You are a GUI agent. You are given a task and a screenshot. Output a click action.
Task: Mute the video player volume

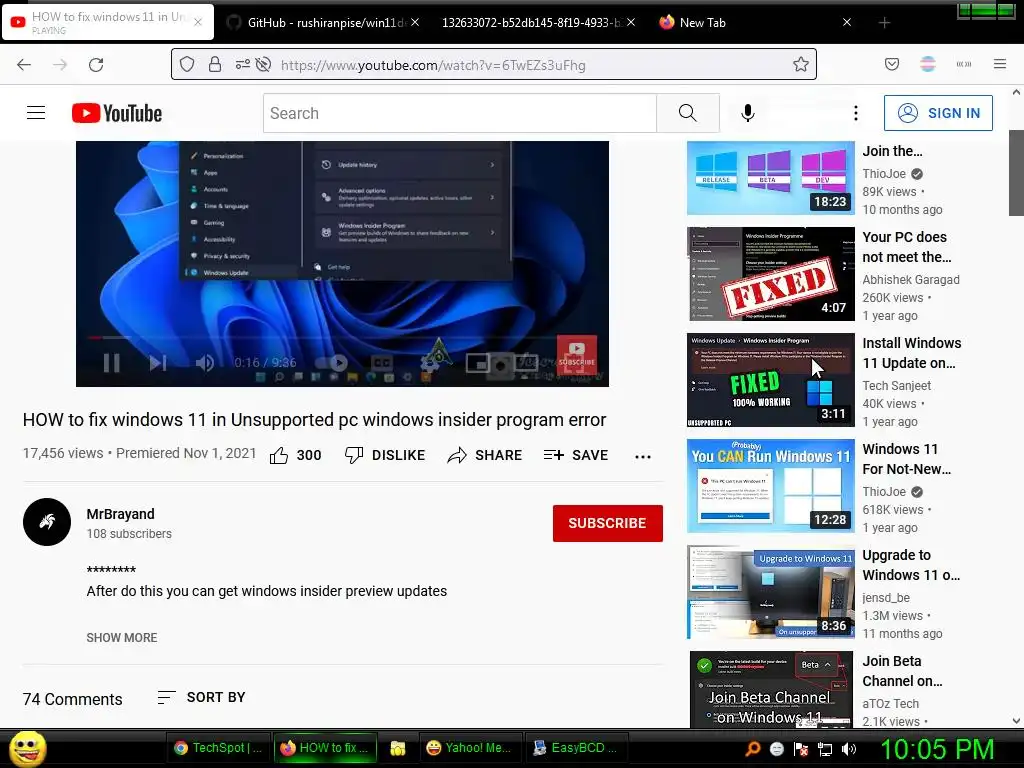pos(204,362)
